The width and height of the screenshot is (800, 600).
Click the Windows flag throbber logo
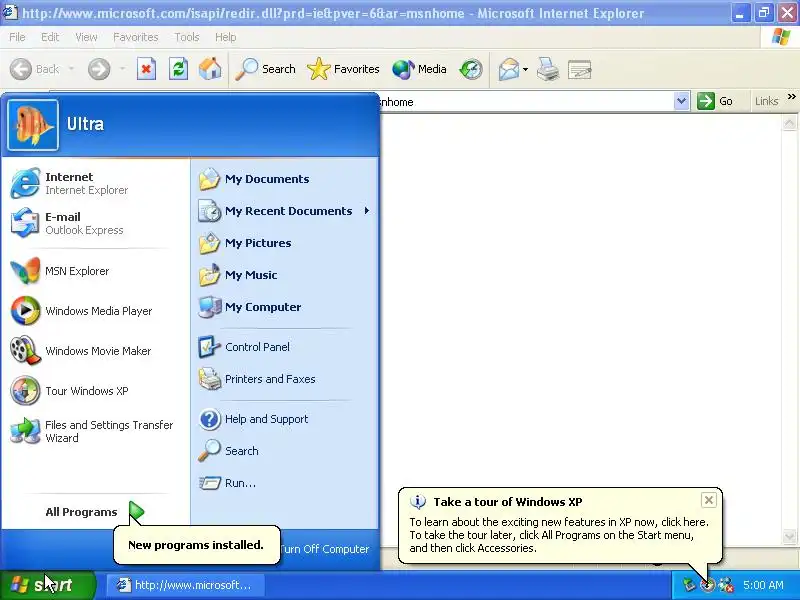[x=781, y=37]
